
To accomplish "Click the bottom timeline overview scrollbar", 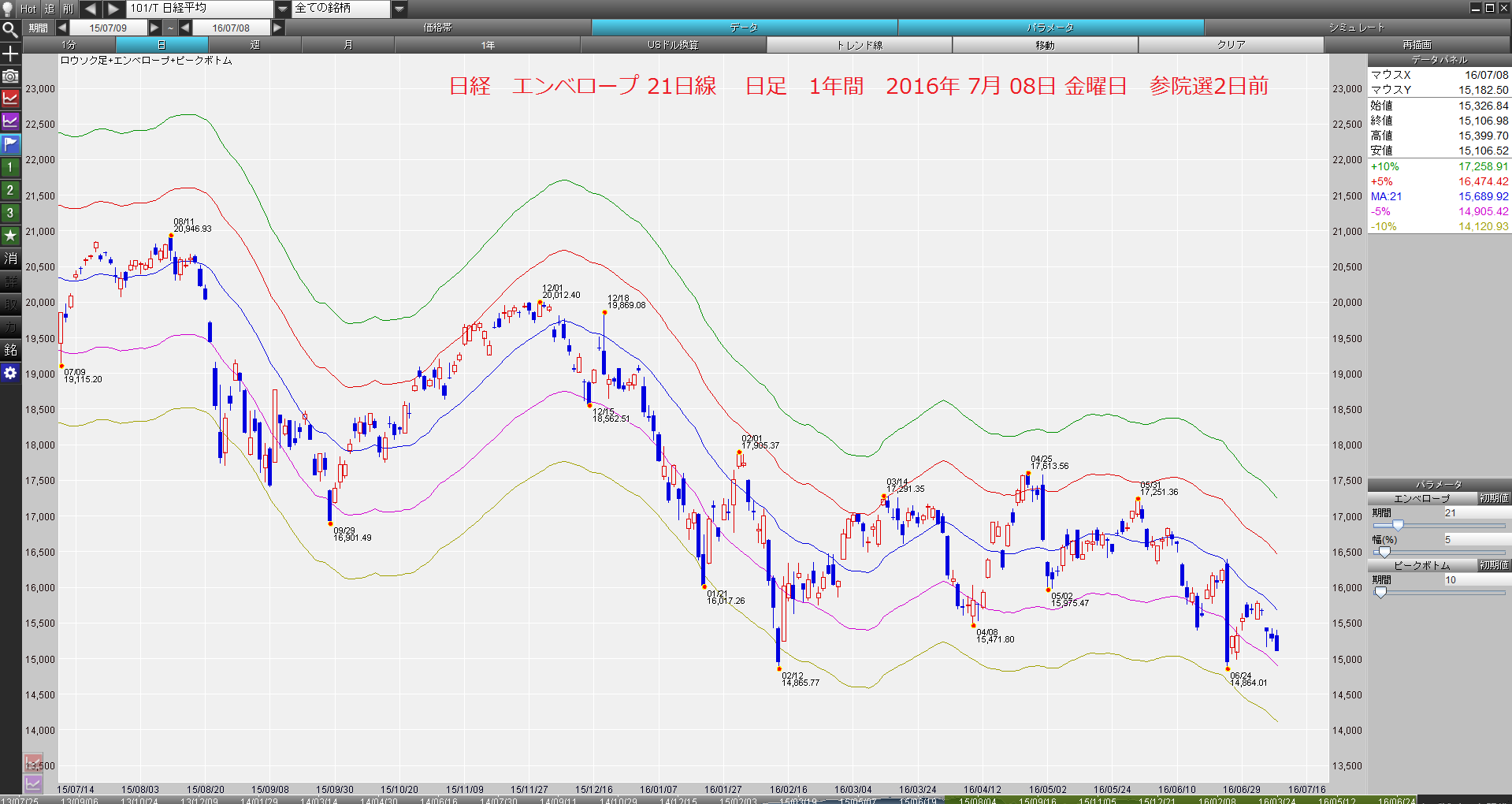I will (756, 800).
